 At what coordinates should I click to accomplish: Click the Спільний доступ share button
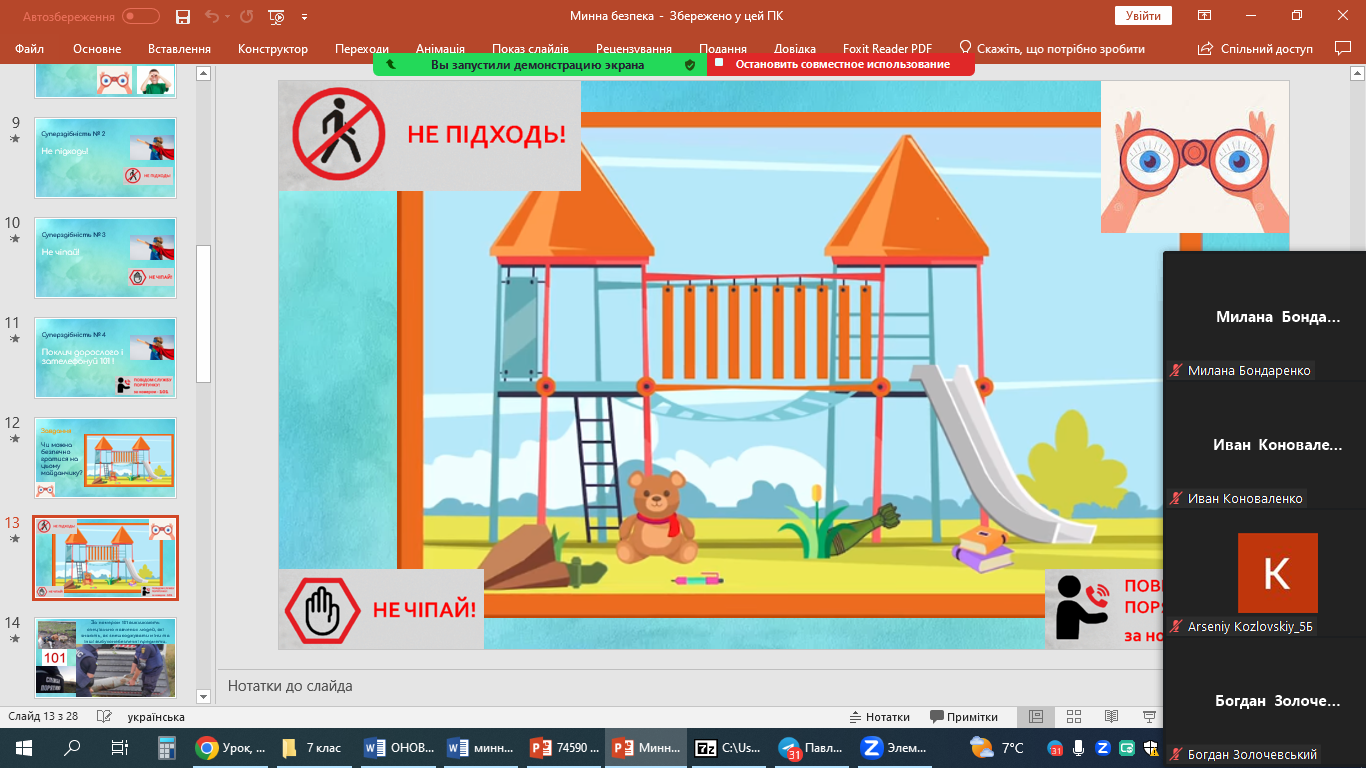1256,48
